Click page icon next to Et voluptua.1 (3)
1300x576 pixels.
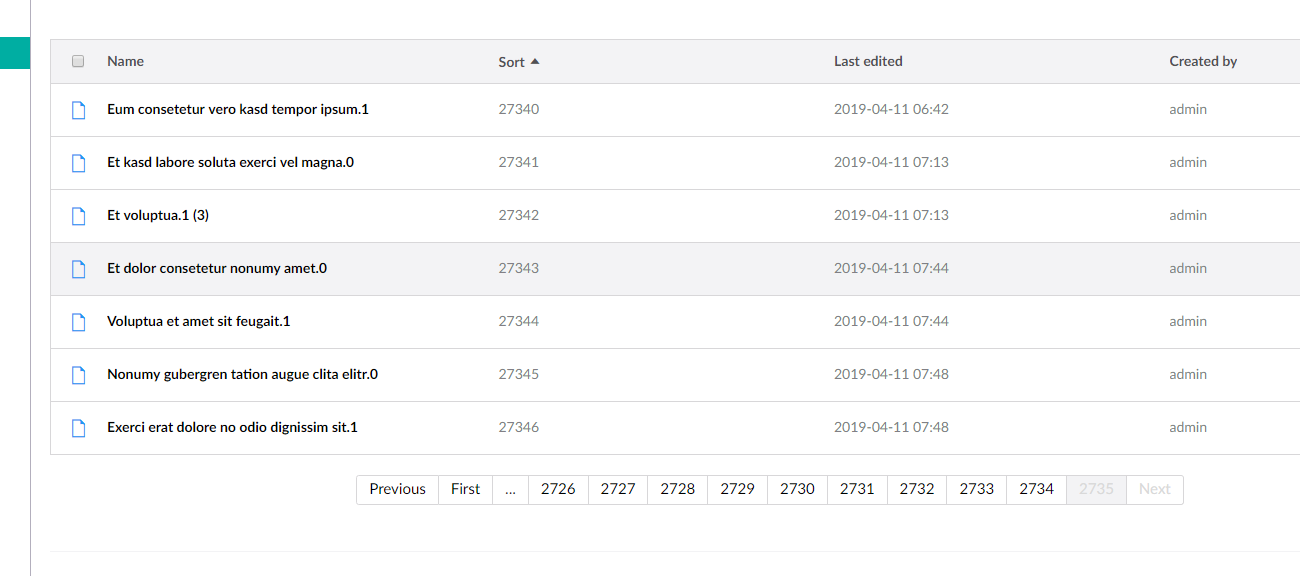[x=79, y=216]
